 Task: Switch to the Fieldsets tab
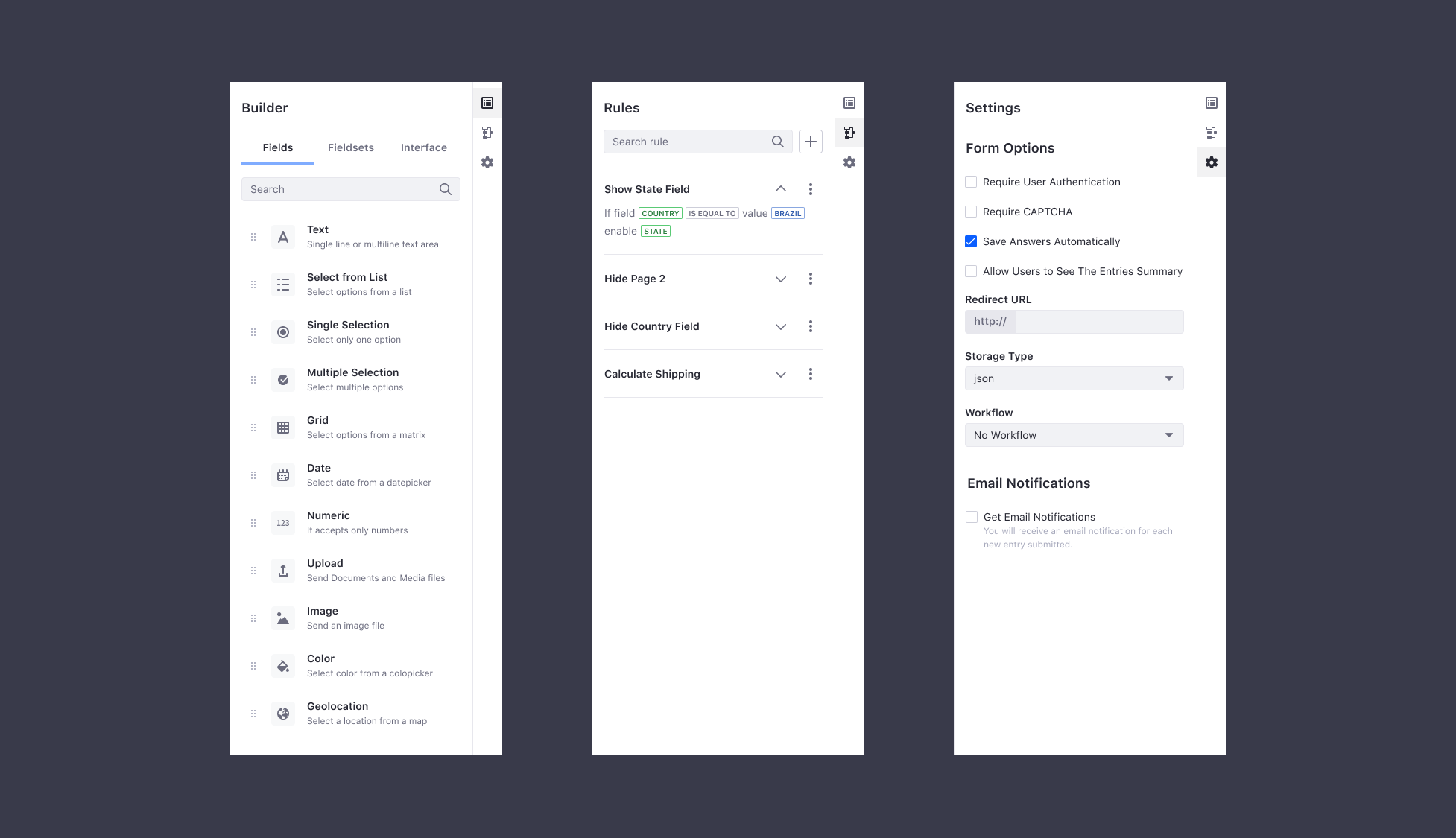click(x=351, y=147)
